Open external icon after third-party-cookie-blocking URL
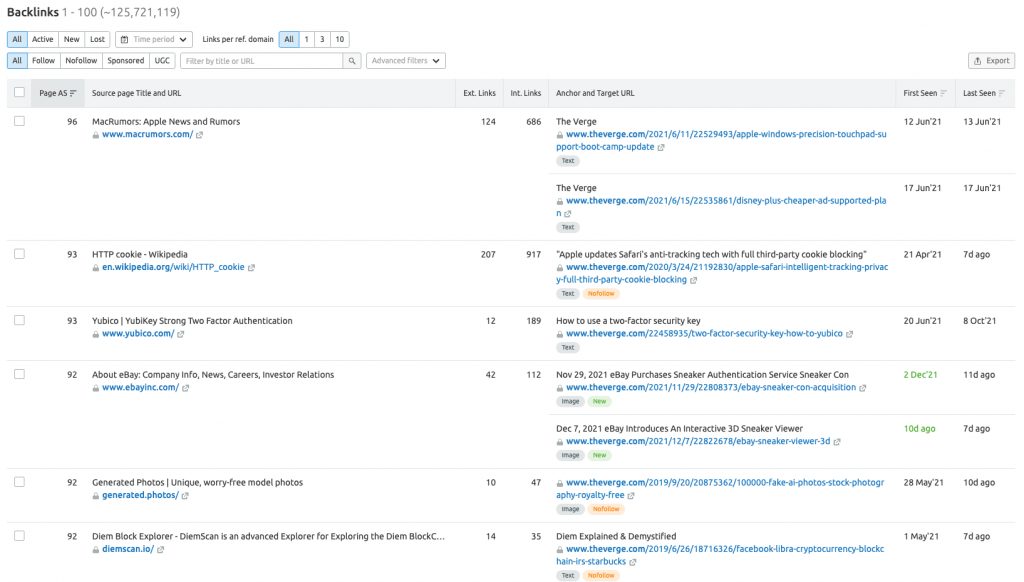 (694, 280)
